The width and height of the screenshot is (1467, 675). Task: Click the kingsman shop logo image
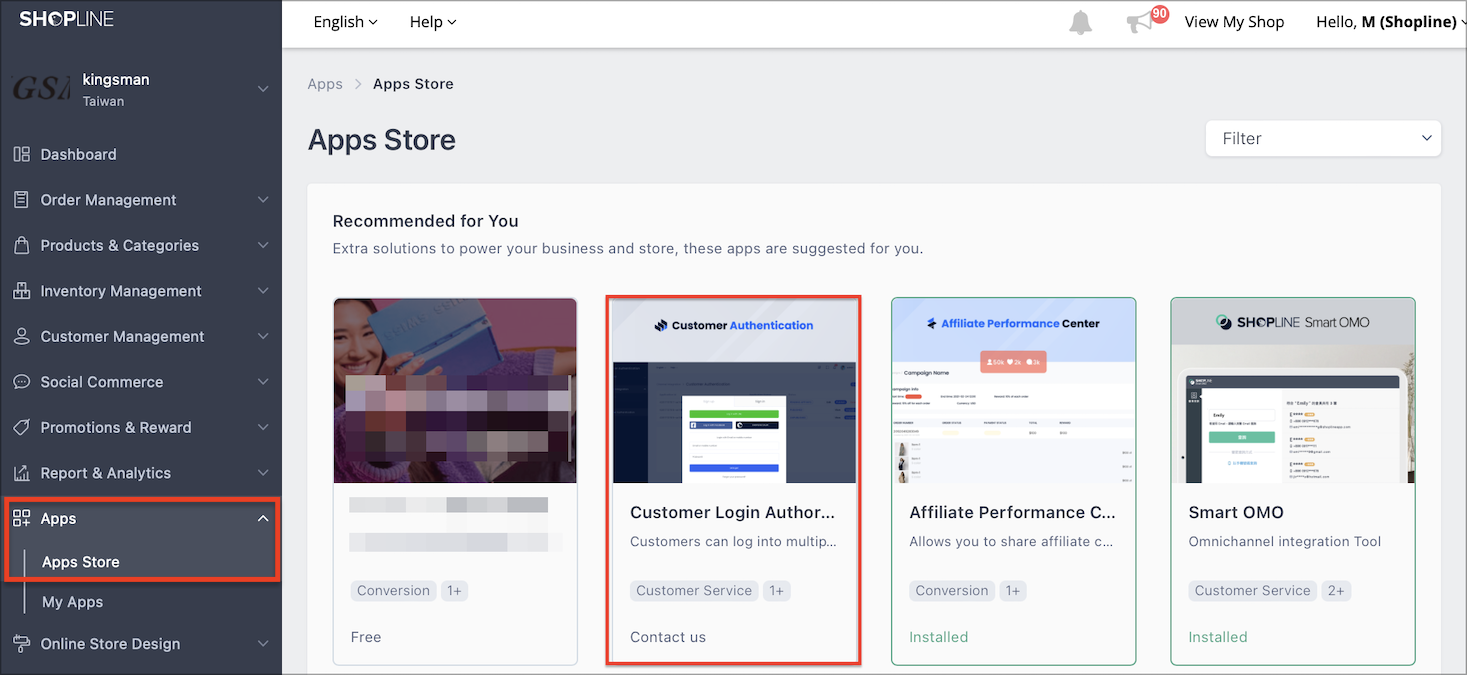click(40, 89)
